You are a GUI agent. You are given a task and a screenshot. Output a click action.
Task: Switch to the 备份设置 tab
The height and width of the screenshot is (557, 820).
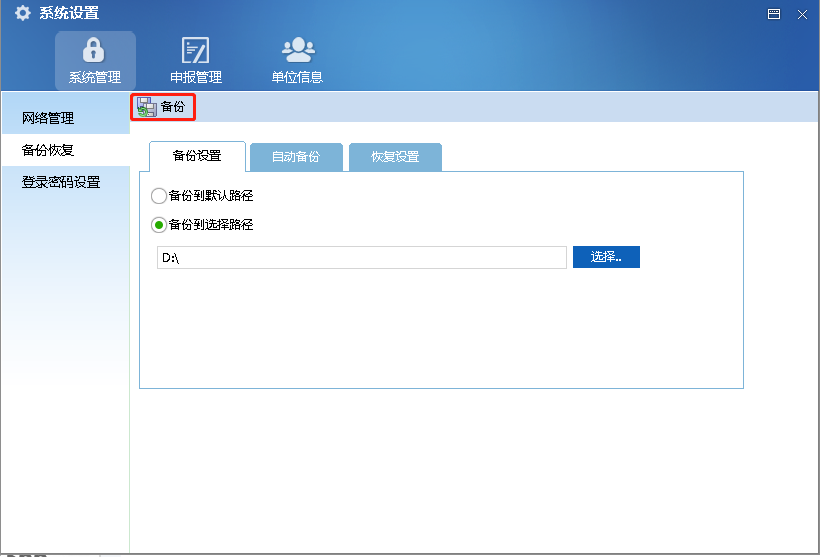click(x=197, y=156)
